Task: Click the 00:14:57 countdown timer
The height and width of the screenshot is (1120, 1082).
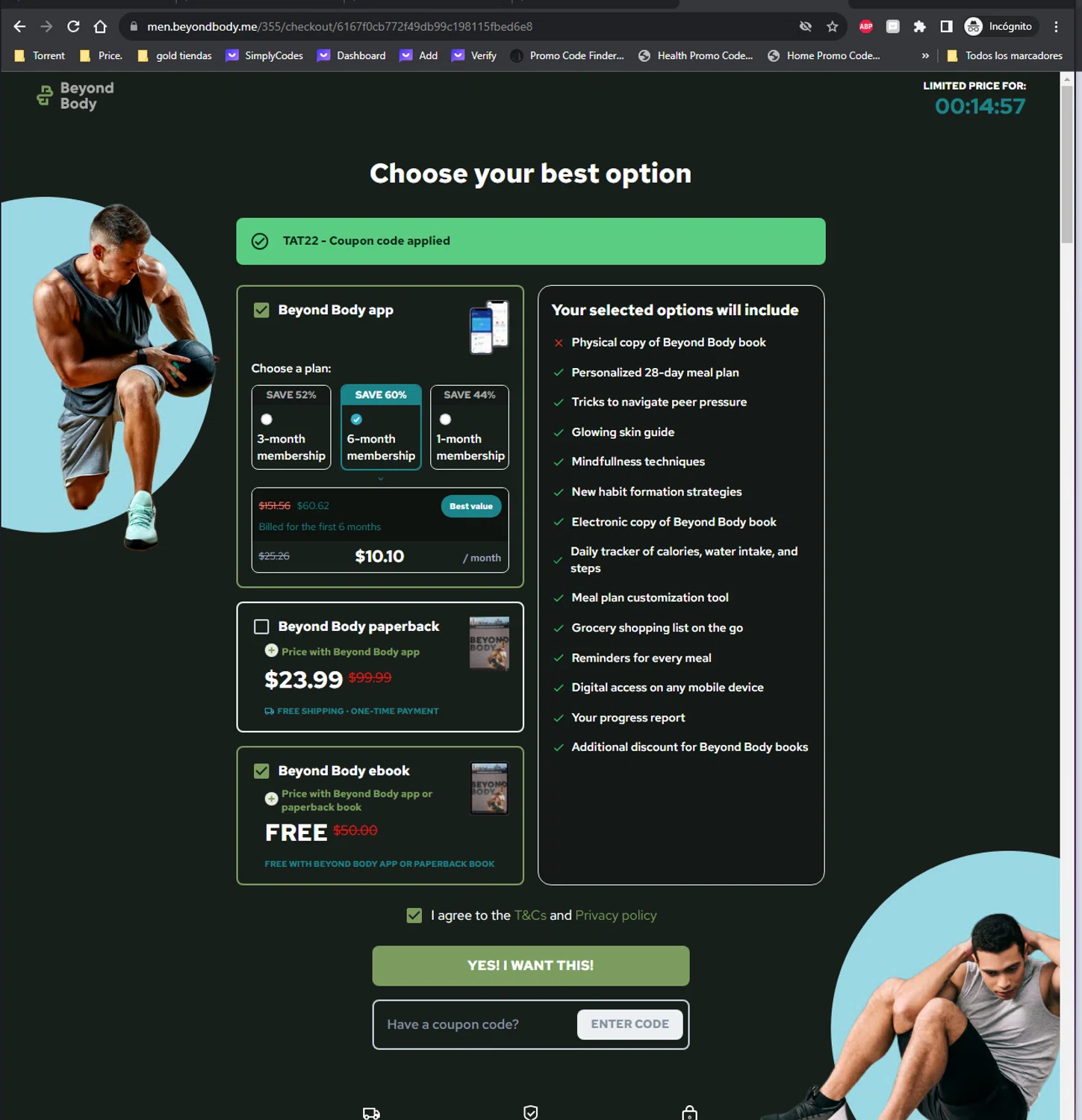Action: (x=980, y=107)
